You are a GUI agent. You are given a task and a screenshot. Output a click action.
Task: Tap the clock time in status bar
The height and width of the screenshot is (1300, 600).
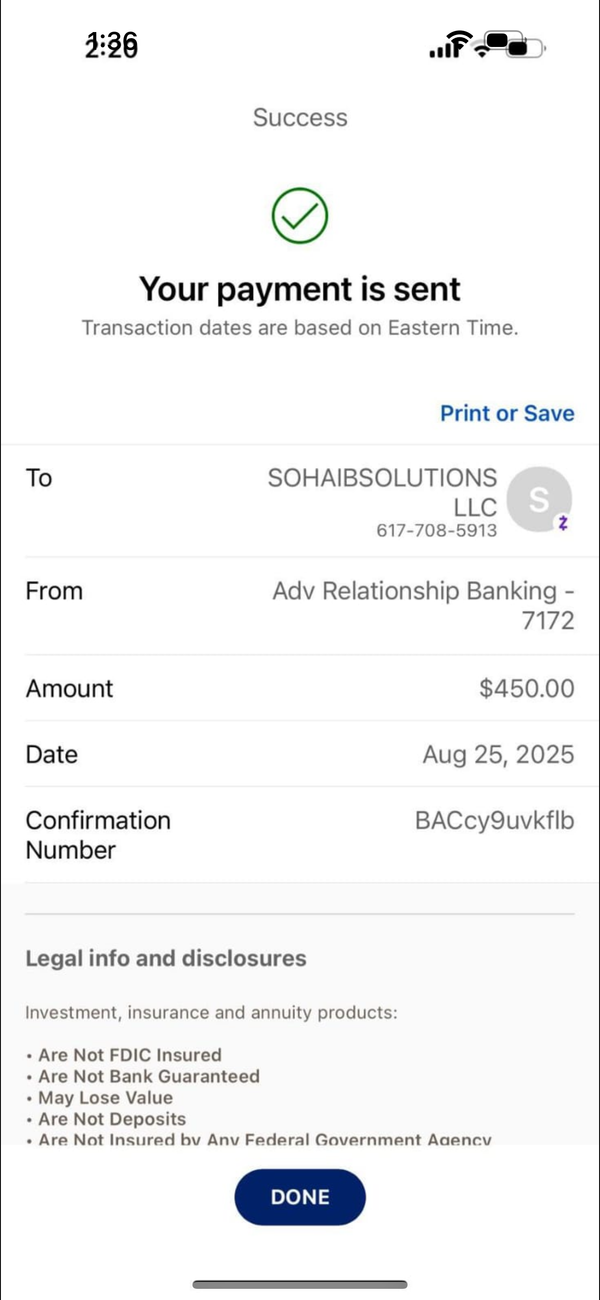click(x=112, y=44)
